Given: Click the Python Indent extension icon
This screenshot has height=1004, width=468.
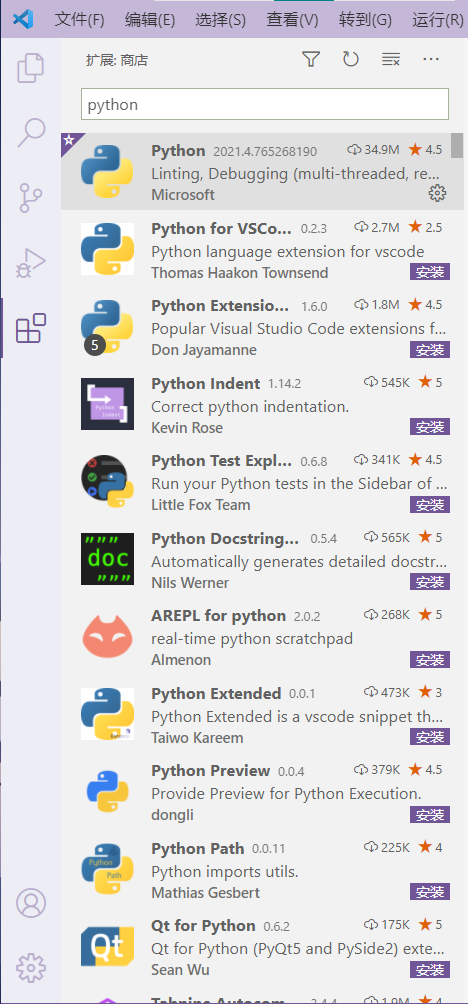Looking at the screenshot, I should click(x=107, y=404).
